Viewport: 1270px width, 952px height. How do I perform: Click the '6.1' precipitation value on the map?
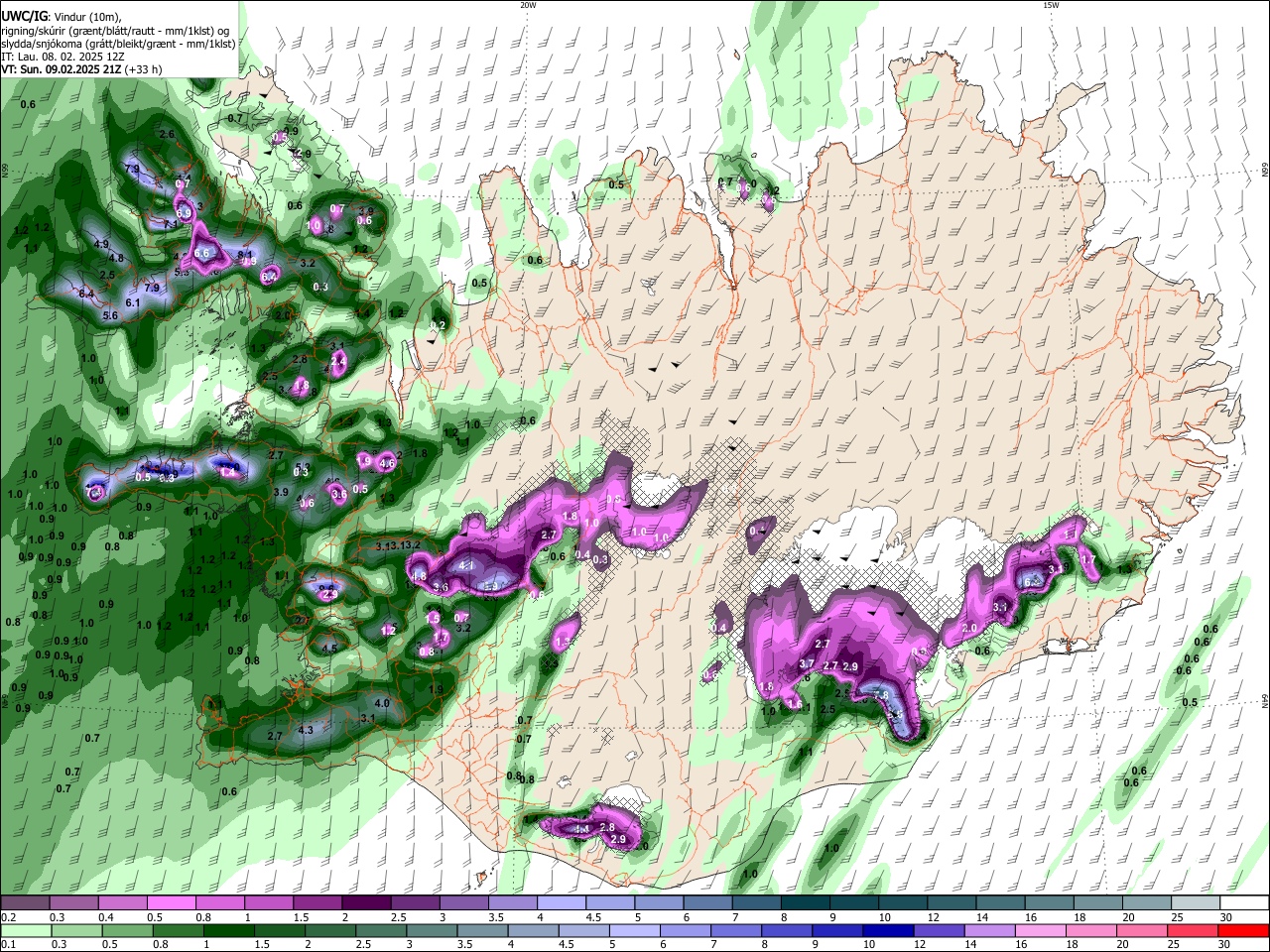click(133, 302)
